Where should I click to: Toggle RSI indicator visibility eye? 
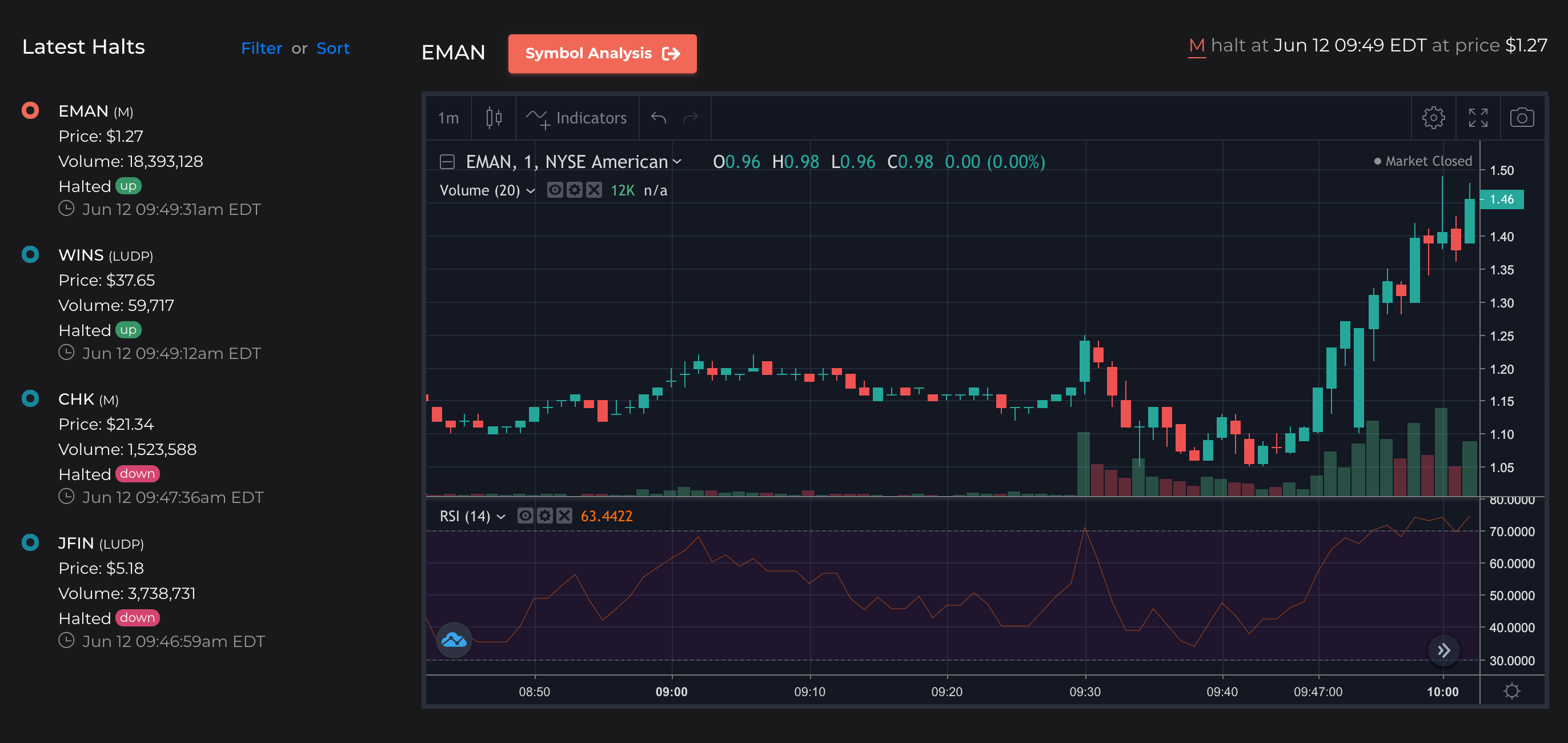525,516
